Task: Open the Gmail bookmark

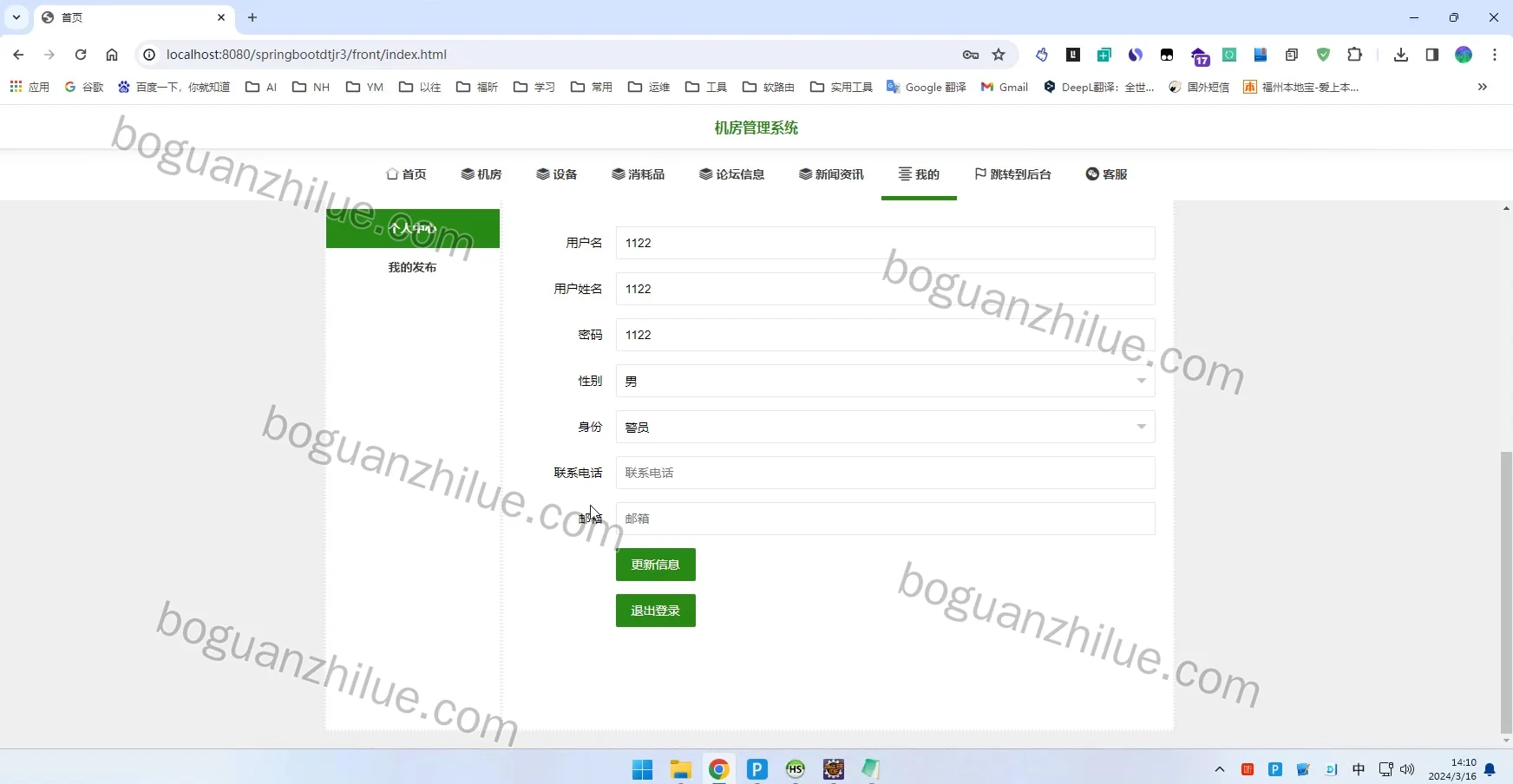Action: [x=1005, y=87]
